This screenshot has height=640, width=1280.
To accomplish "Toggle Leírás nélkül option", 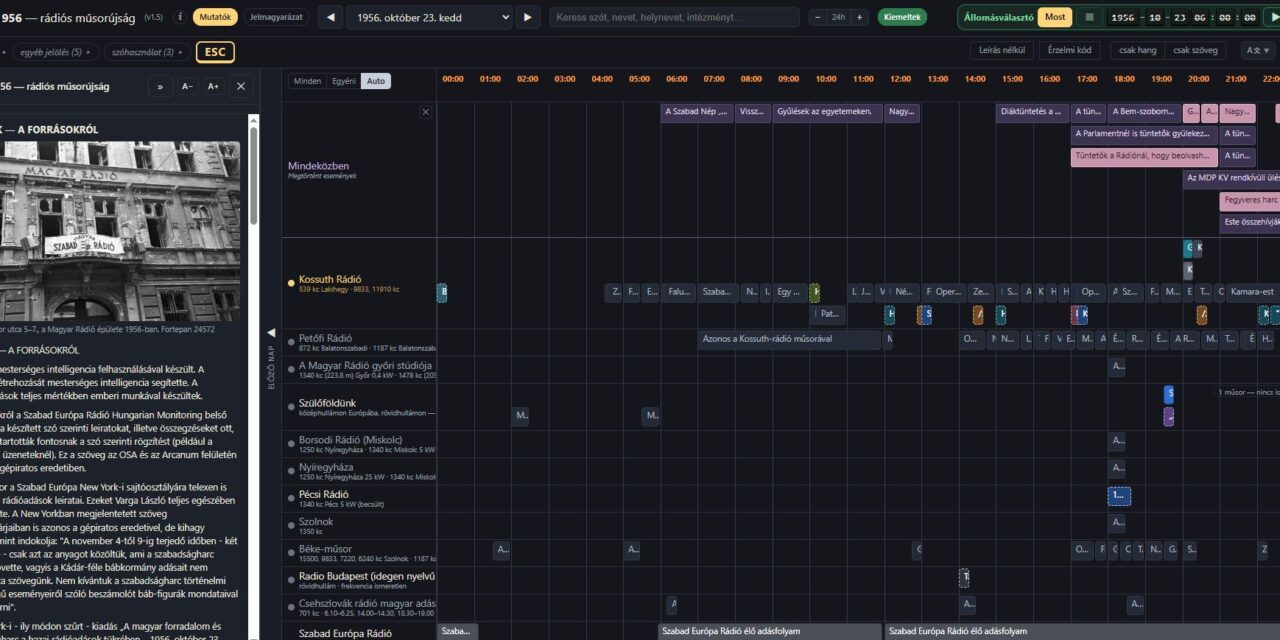I will pos(1003,50).
